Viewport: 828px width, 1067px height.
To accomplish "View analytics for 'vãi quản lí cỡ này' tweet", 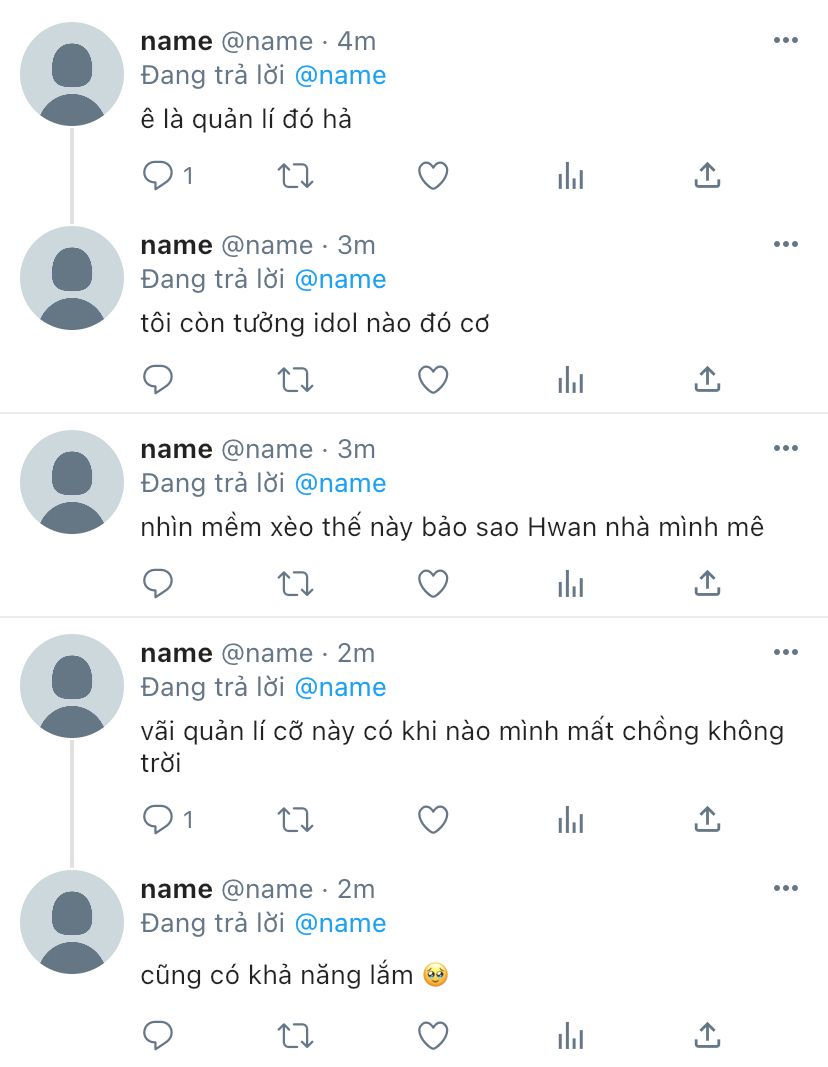I will pos(570,820).
